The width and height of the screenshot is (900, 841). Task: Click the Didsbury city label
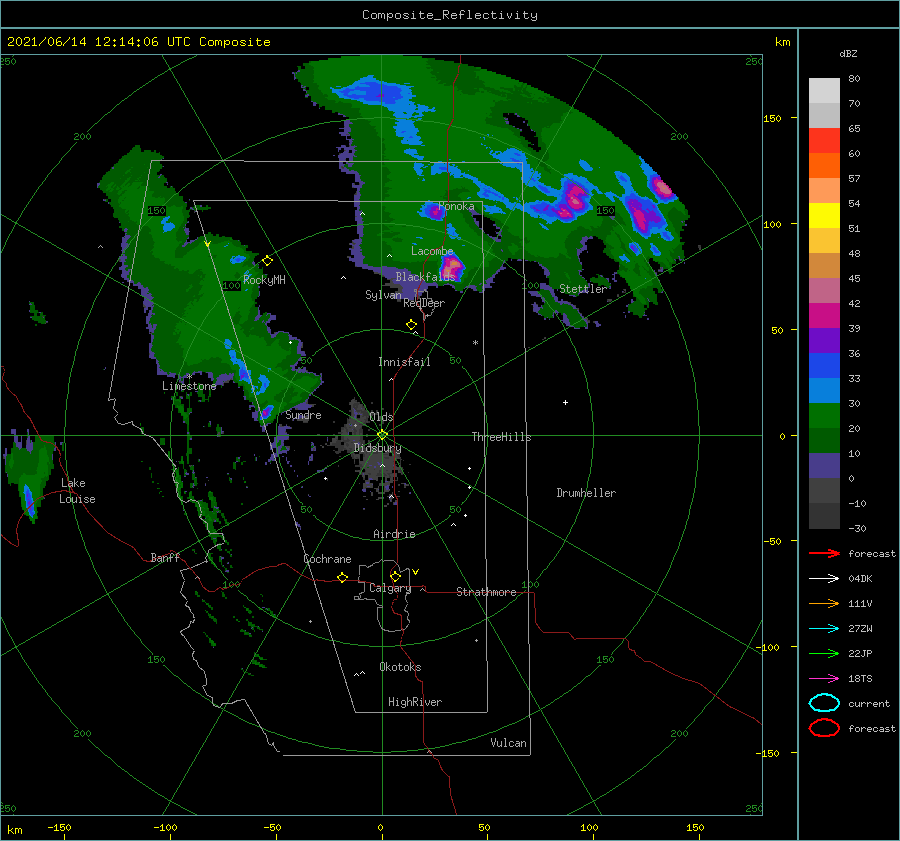[x=377, y=448]
